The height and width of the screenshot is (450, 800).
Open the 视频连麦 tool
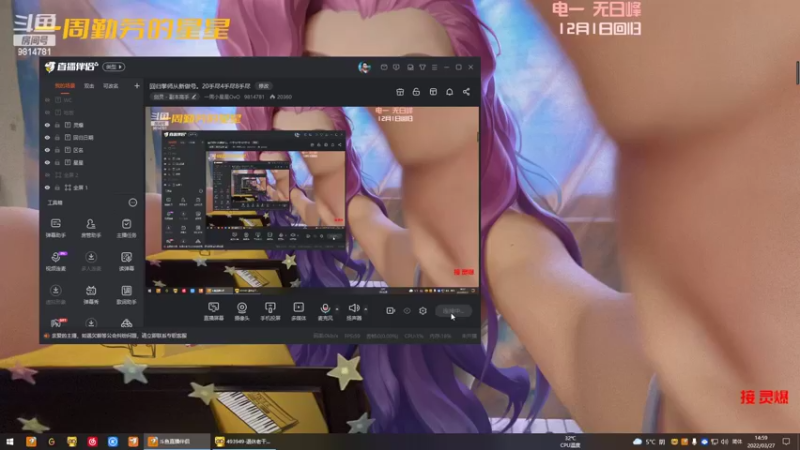[x=56, y=261]
